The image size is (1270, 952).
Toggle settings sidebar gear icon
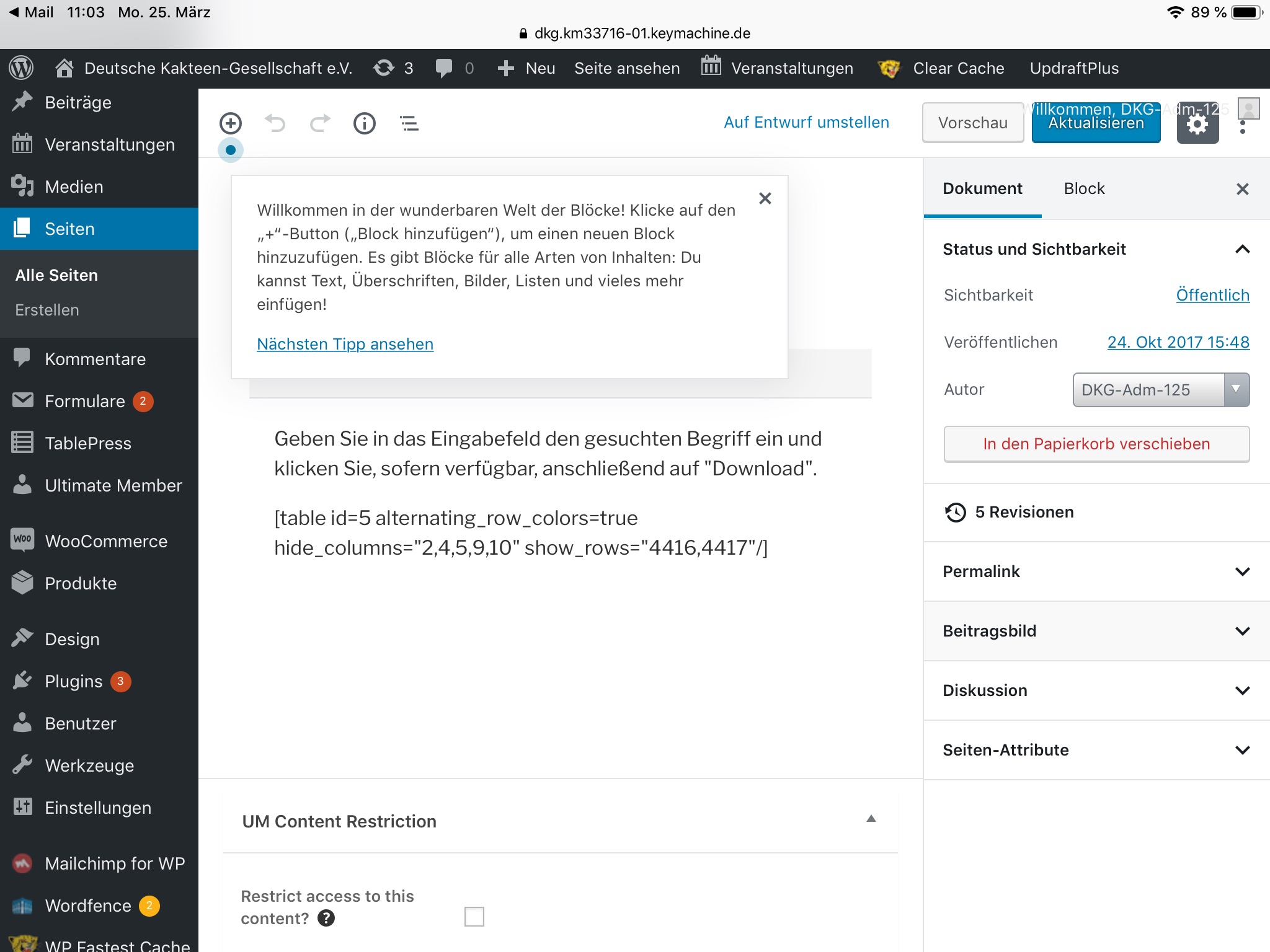[x=1197, y=125]
